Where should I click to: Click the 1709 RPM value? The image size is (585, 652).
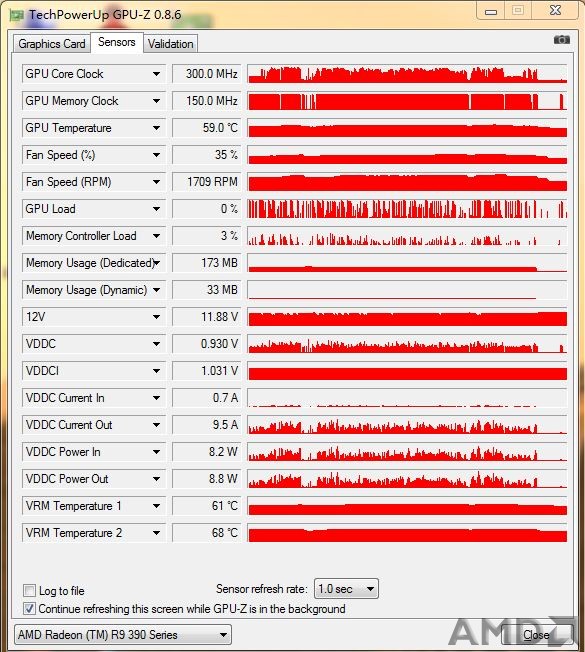tap(207, 182)
